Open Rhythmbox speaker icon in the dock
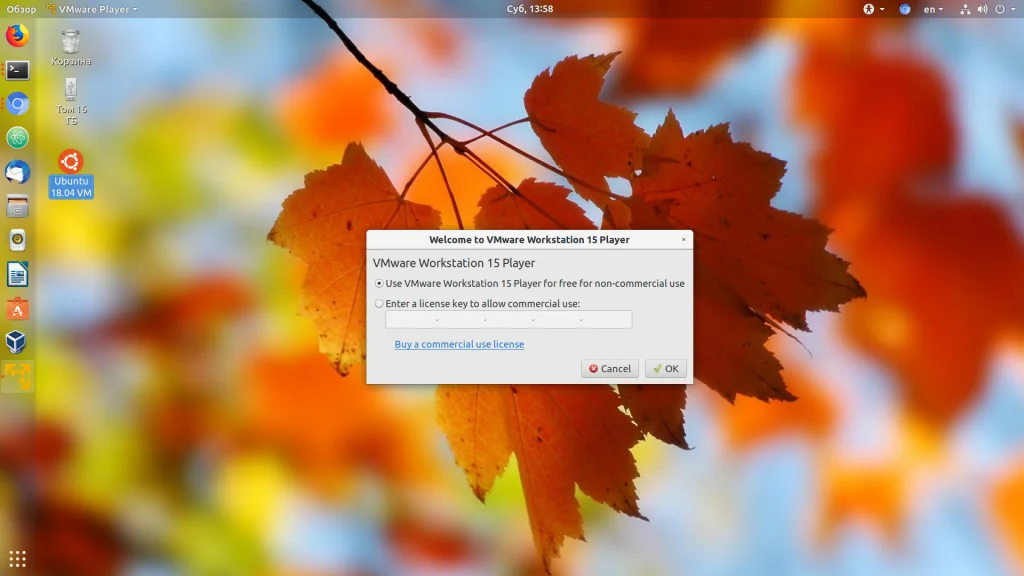The width and height of the screenshot is (1024, 576). click(x=18, y=240)
